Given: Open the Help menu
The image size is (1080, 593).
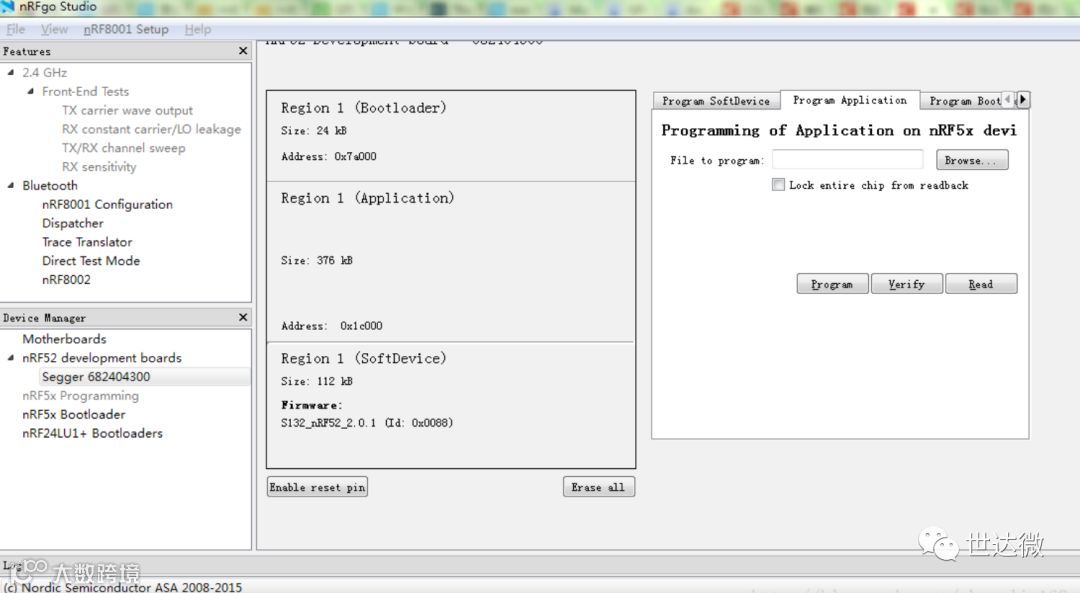Looking at the screenshot, I should [x=198, y=29].
